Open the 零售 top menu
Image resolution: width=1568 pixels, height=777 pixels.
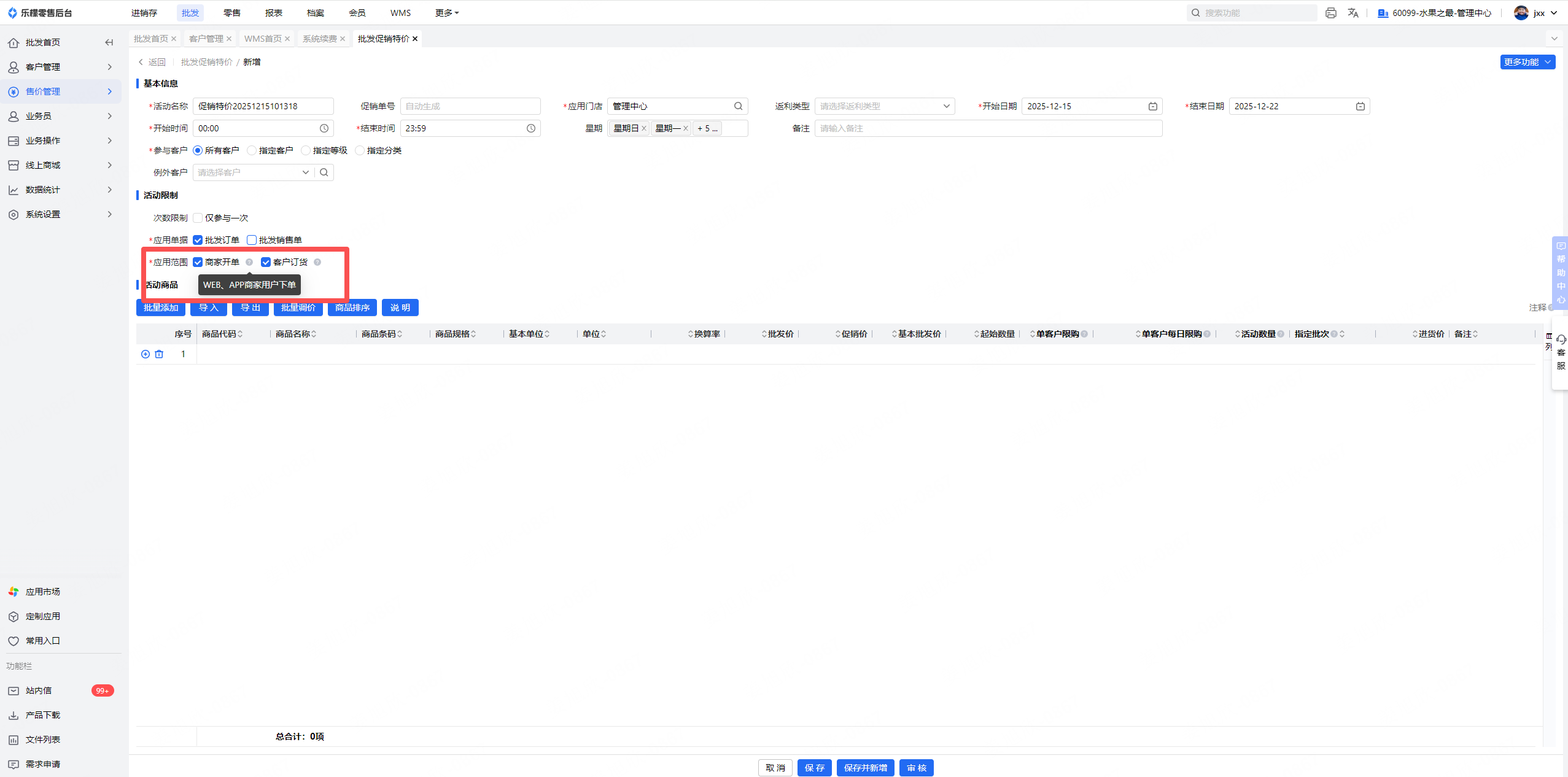point(231,13)
